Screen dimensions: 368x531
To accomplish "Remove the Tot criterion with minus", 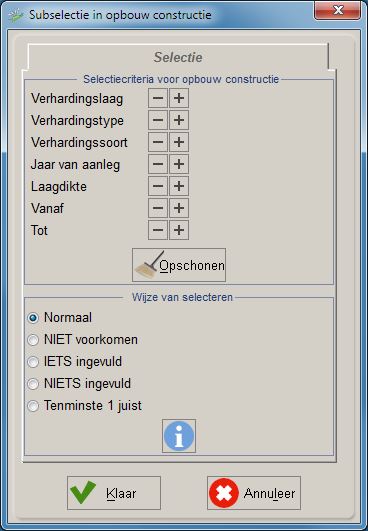I will coord(158,230).
